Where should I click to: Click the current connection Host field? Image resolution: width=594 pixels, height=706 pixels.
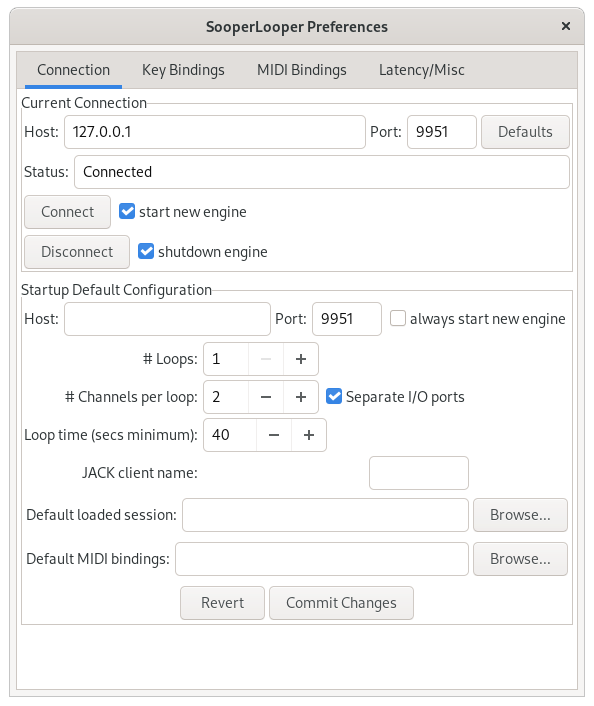(x=215, y=132)
